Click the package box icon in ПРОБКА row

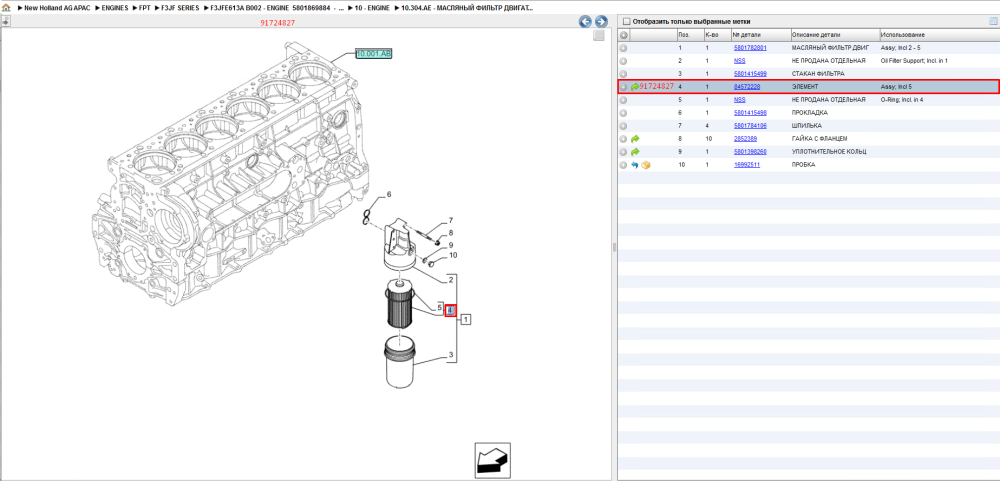(645, 165)
